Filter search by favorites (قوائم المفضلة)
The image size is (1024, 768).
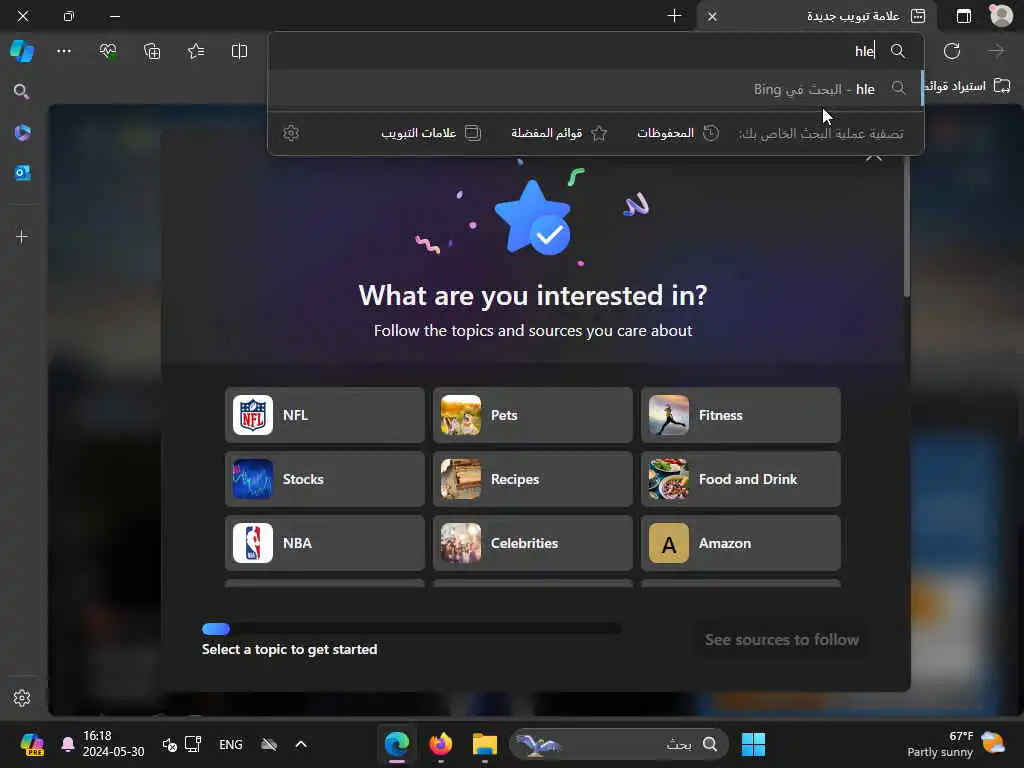point(559,133)
